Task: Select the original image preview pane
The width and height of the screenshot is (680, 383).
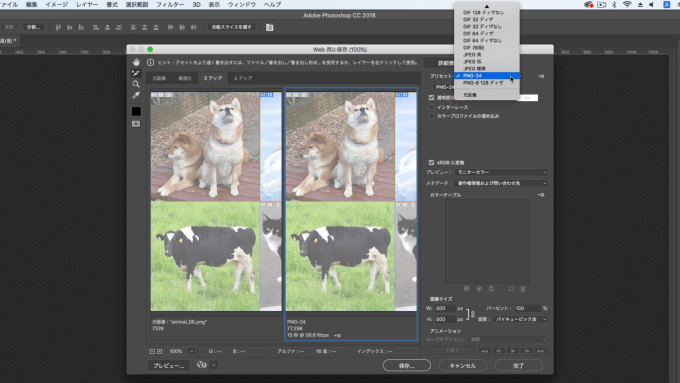Action: (x=216, y=201)
